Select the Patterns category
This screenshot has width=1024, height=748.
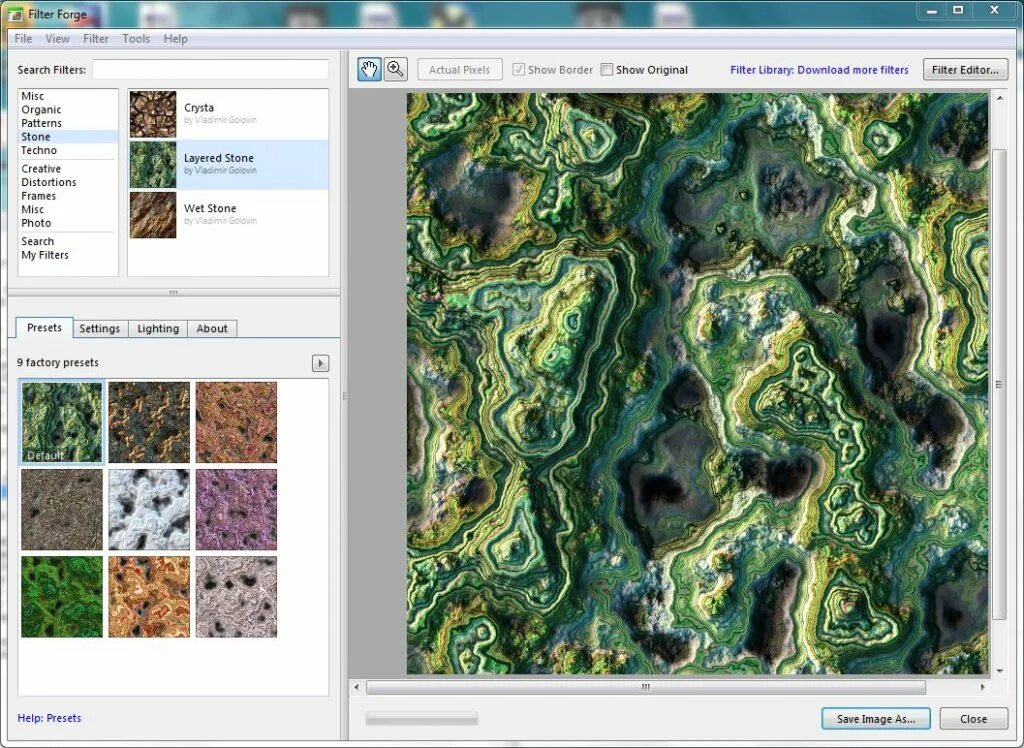point(41,123)
